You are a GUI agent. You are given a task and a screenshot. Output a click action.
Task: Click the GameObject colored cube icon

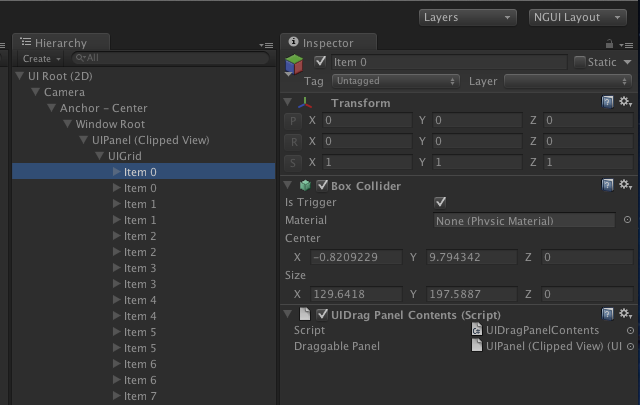(294, 65)
